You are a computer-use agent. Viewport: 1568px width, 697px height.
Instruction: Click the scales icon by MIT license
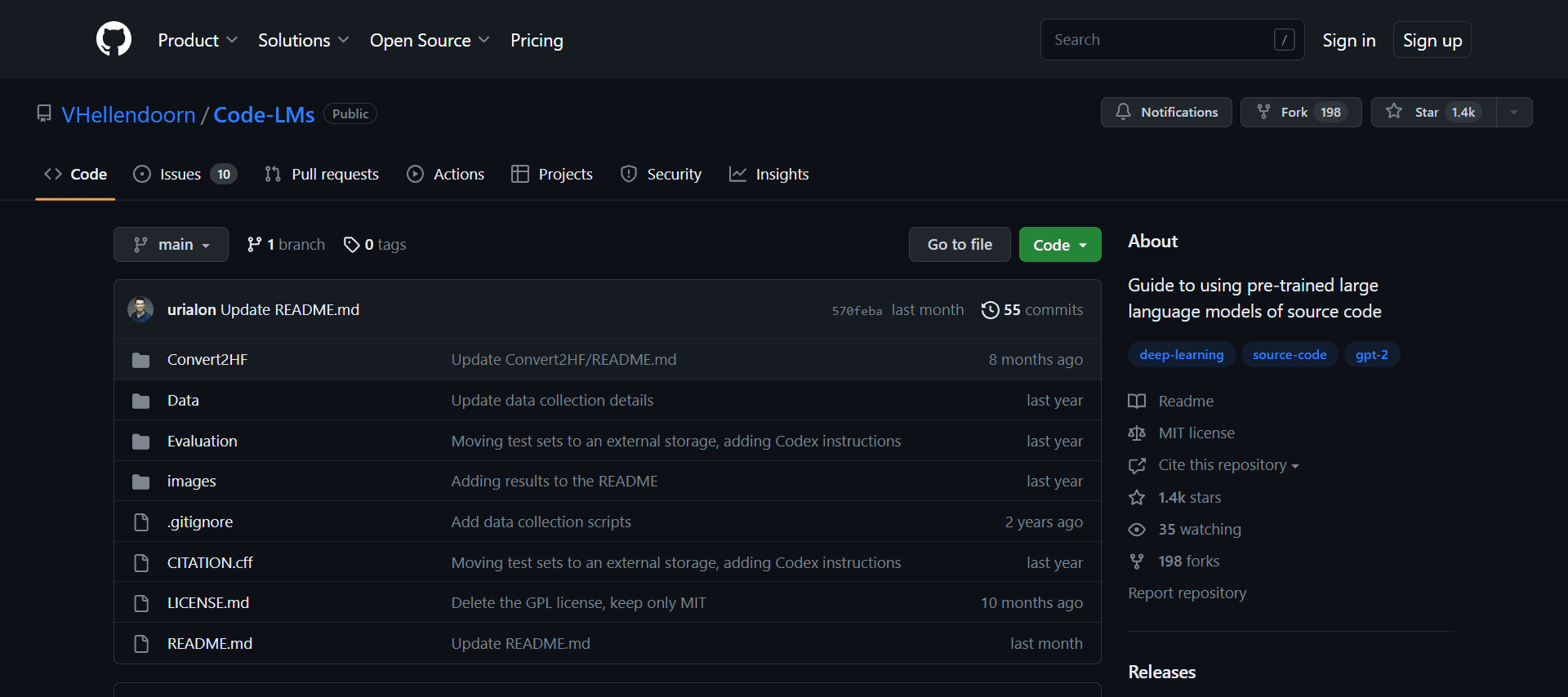pyautogui.click(x=1137, y=433)
